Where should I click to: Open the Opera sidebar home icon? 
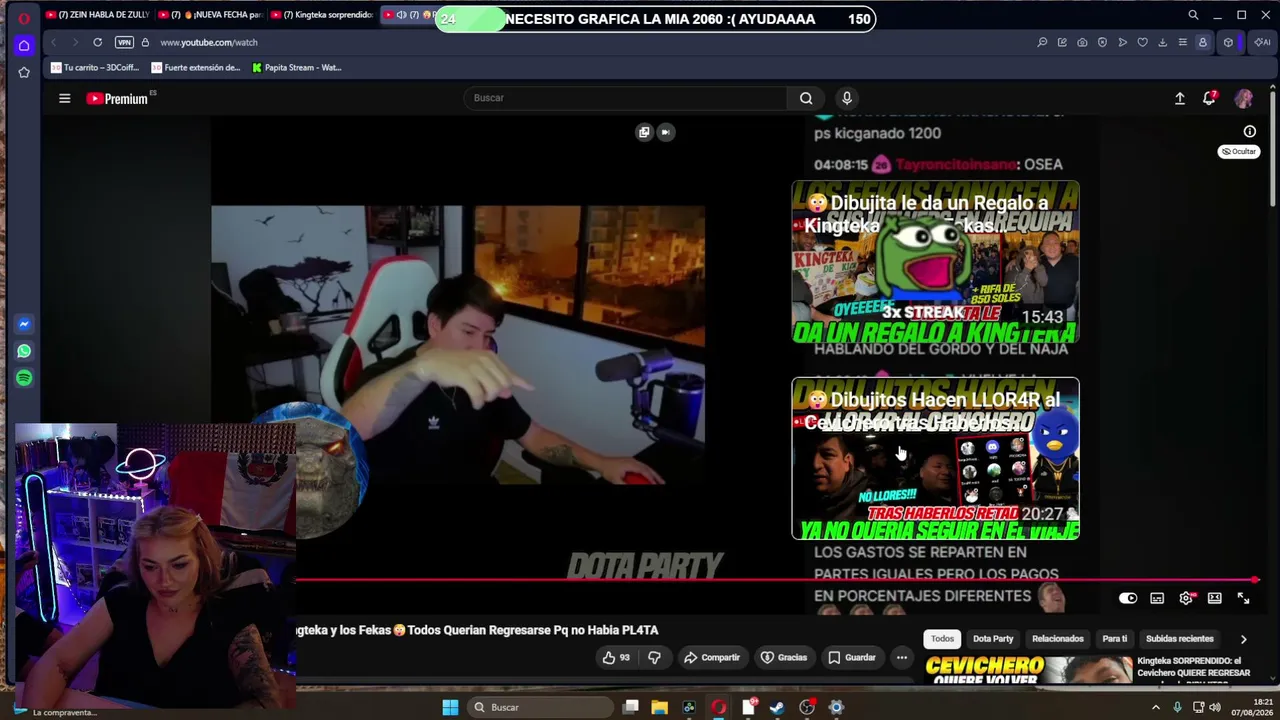click(24, 45)
